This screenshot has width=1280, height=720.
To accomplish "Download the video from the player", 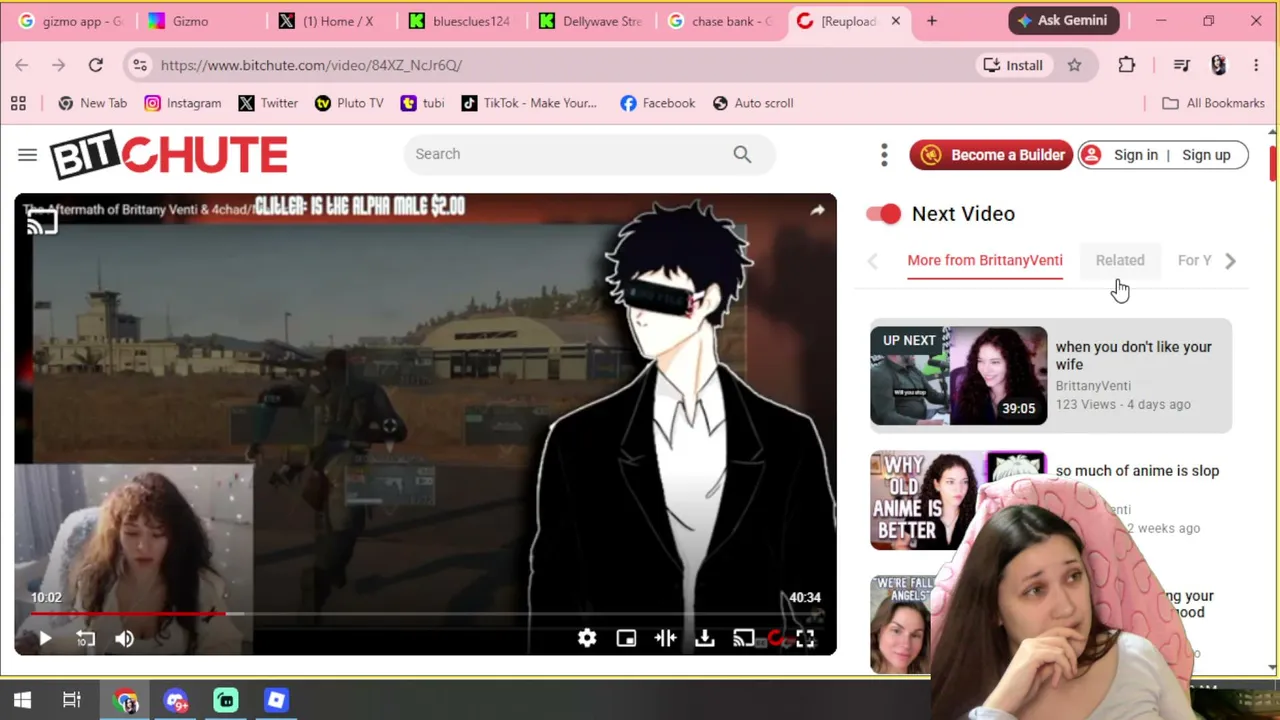I will pos(705,638).
